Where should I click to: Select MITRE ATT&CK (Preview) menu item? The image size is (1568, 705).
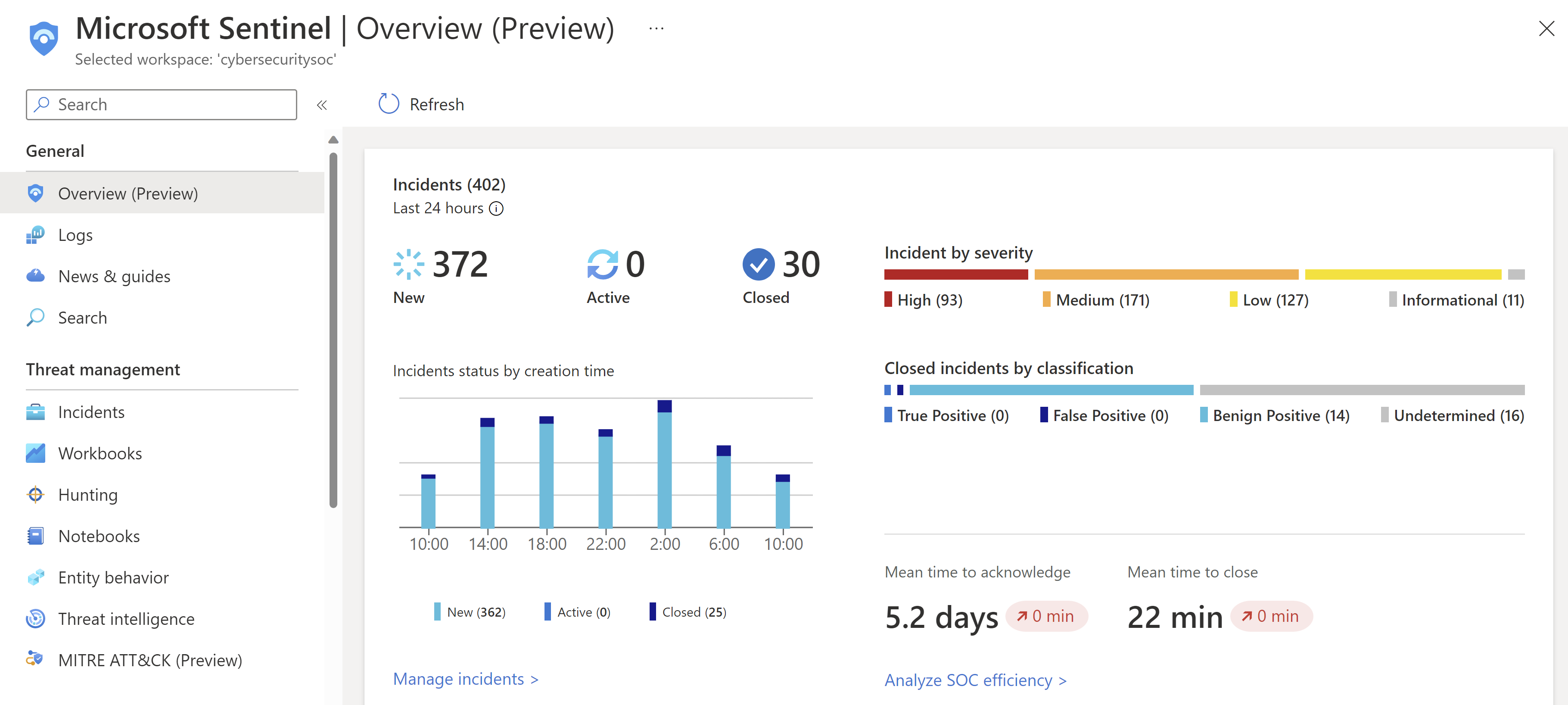pyautogui.click(x=150, y=660)
